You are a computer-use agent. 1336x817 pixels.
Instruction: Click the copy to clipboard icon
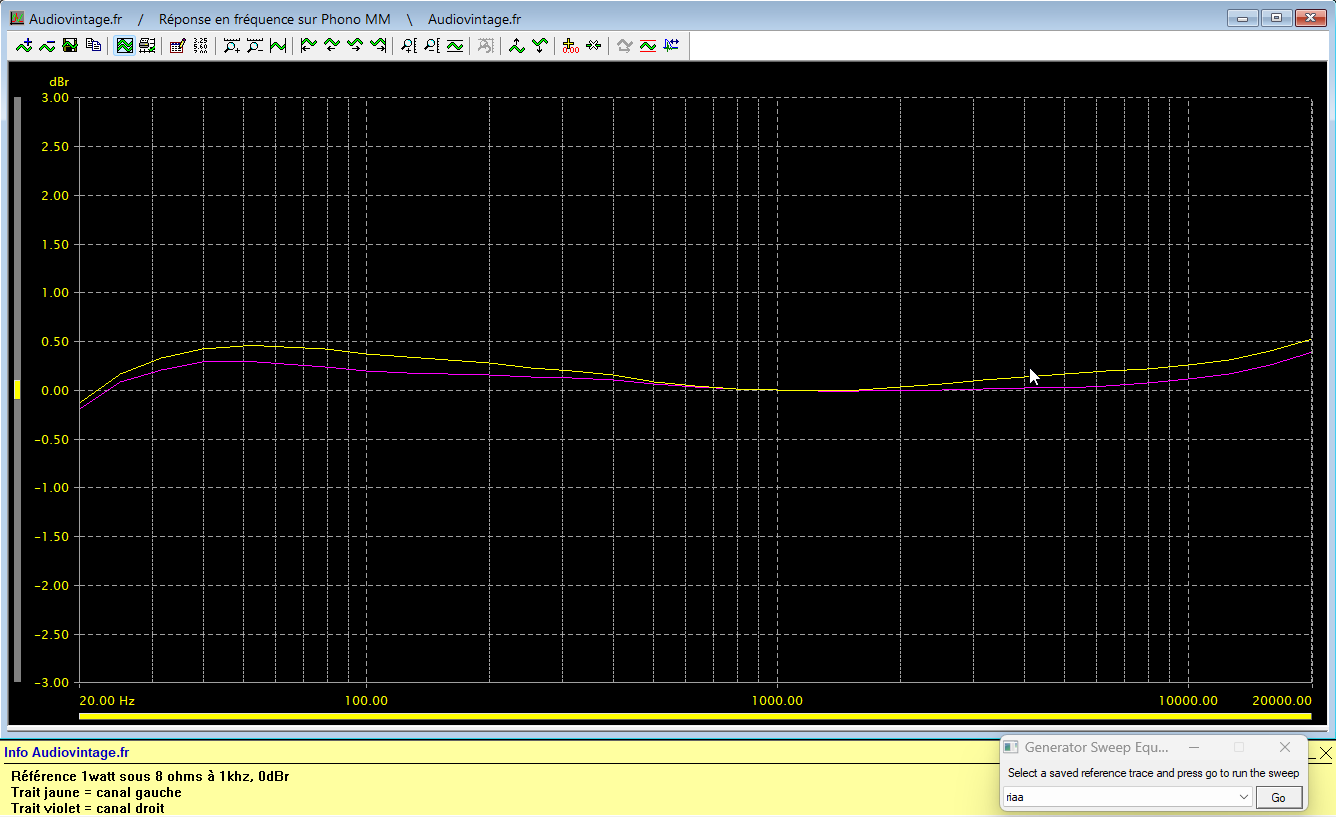(93, 45)
